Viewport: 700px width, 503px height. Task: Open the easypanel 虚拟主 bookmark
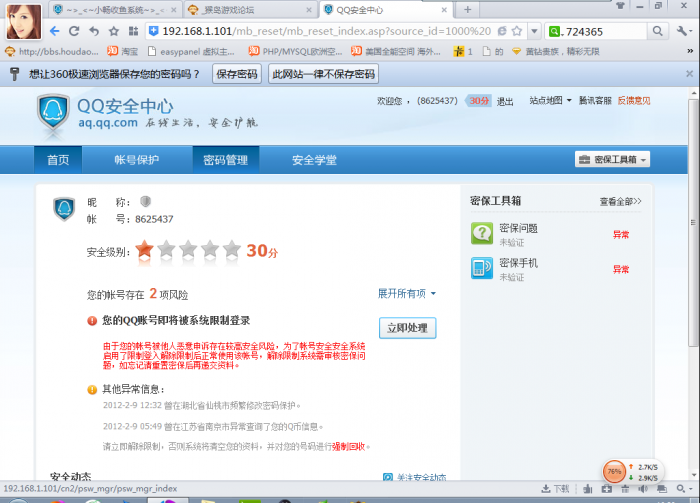[x=191, y=52]
